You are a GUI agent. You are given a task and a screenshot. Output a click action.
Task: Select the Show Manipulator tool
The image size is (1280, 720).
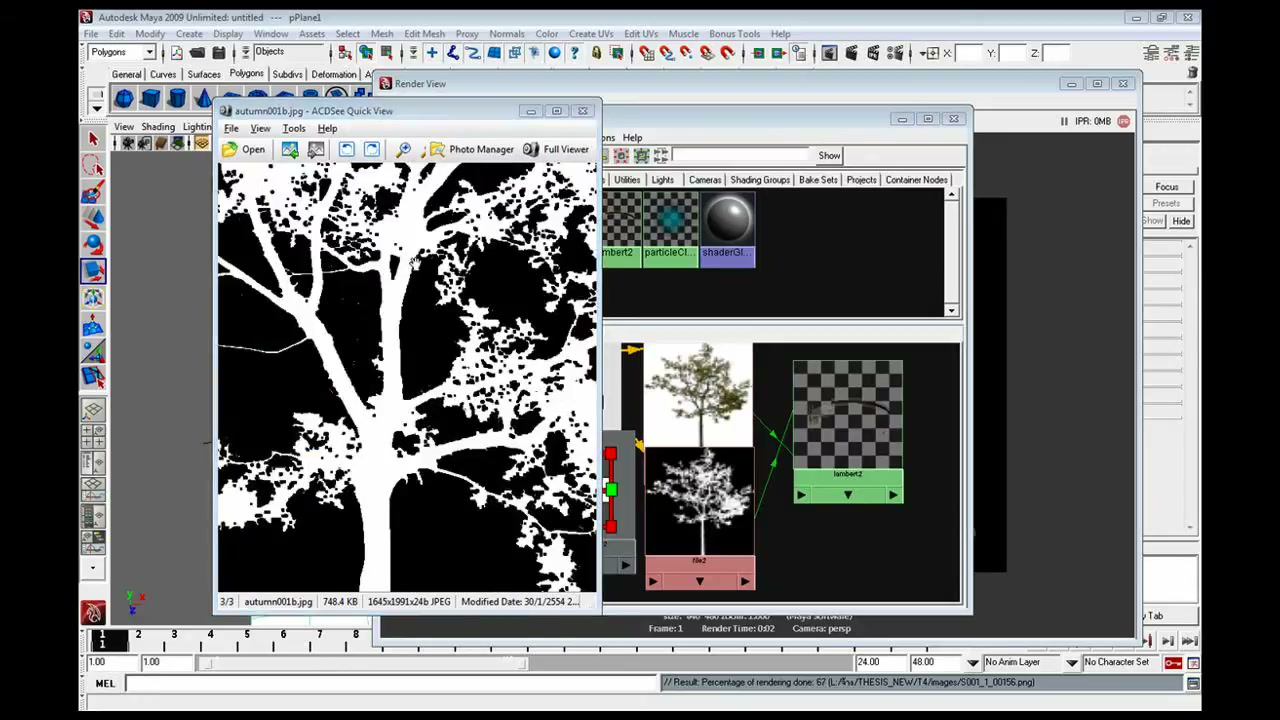tap(93, 350)
